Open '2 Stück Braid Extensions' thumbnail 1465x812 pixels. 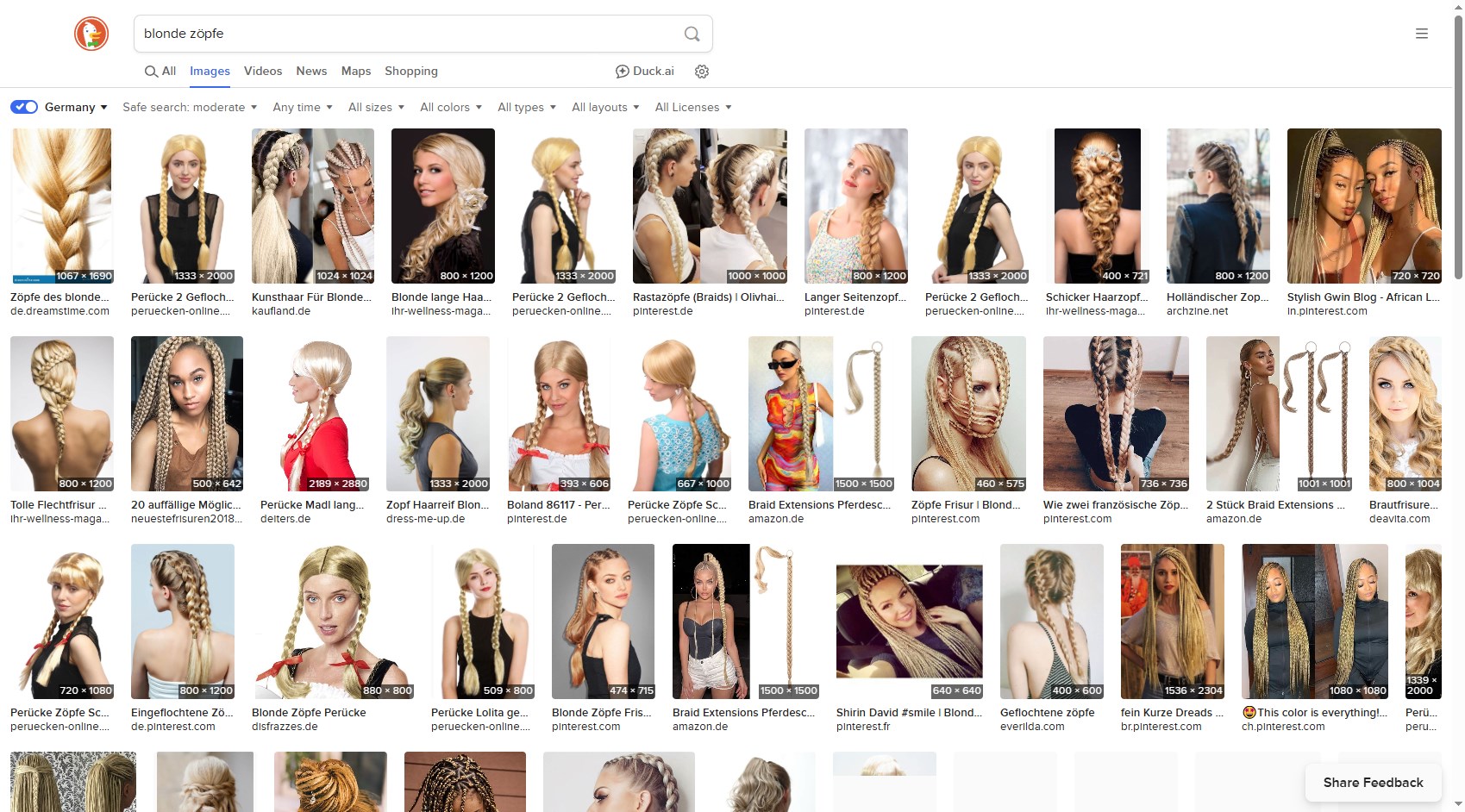[1279, 414]
